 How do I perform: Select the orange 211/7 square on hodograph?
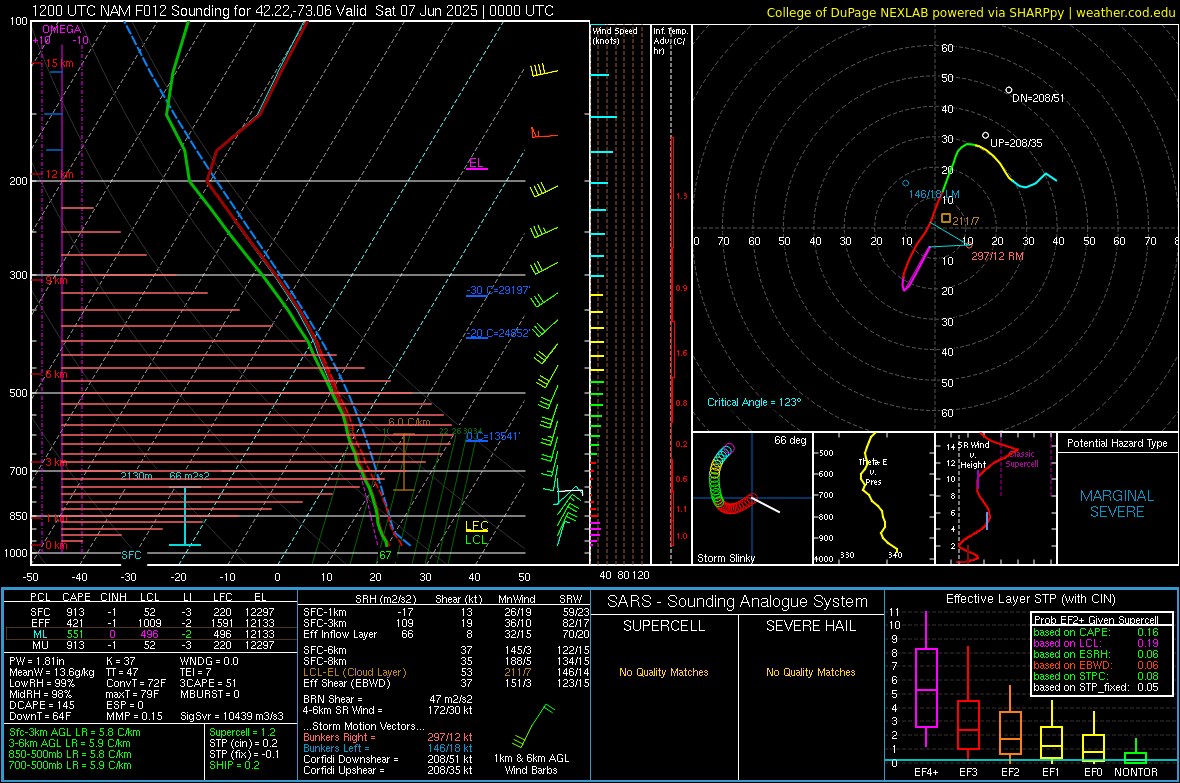point(946,218)
